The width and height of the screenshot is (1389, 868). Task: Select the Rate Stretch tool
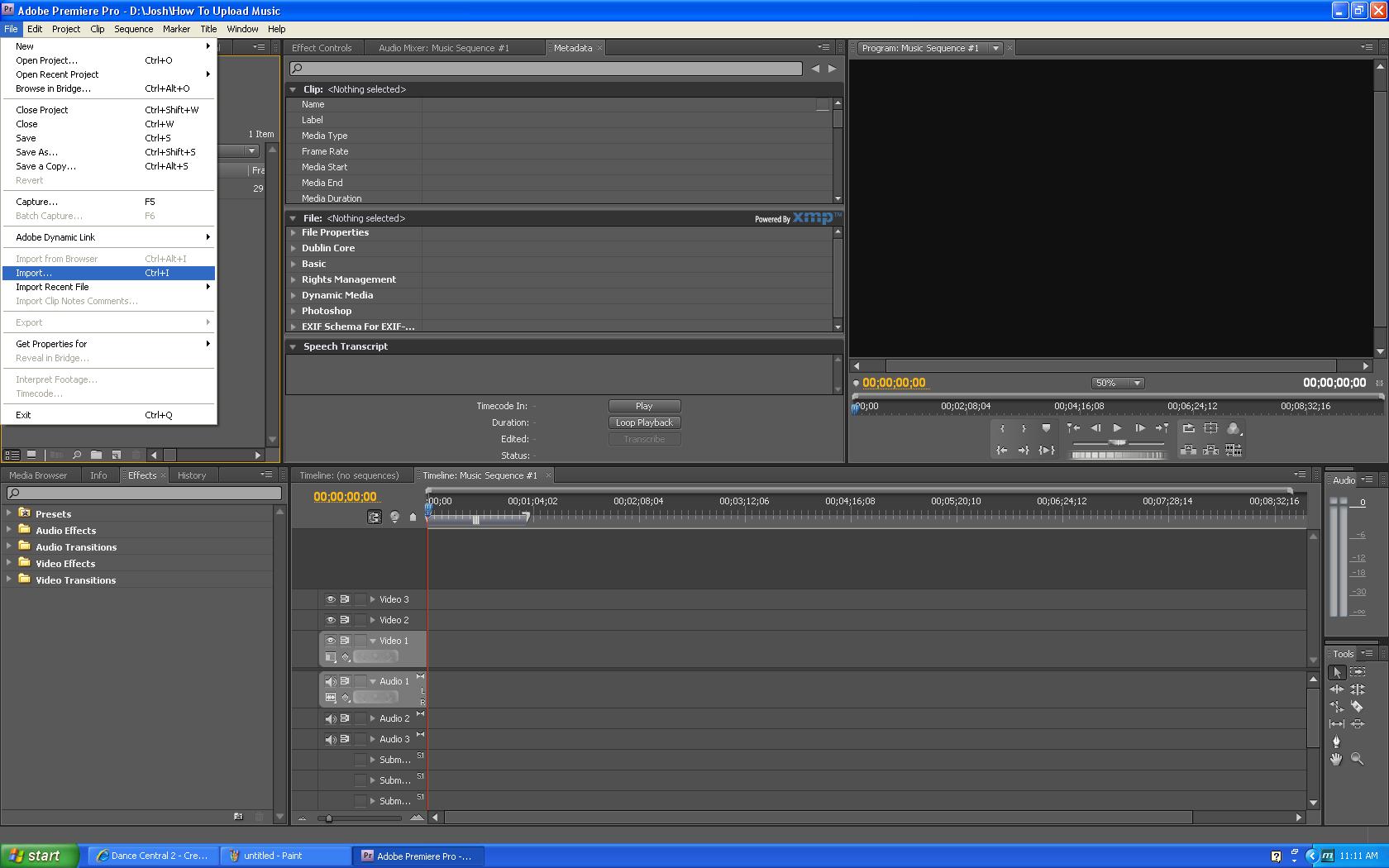click(x=1337, y=707)
